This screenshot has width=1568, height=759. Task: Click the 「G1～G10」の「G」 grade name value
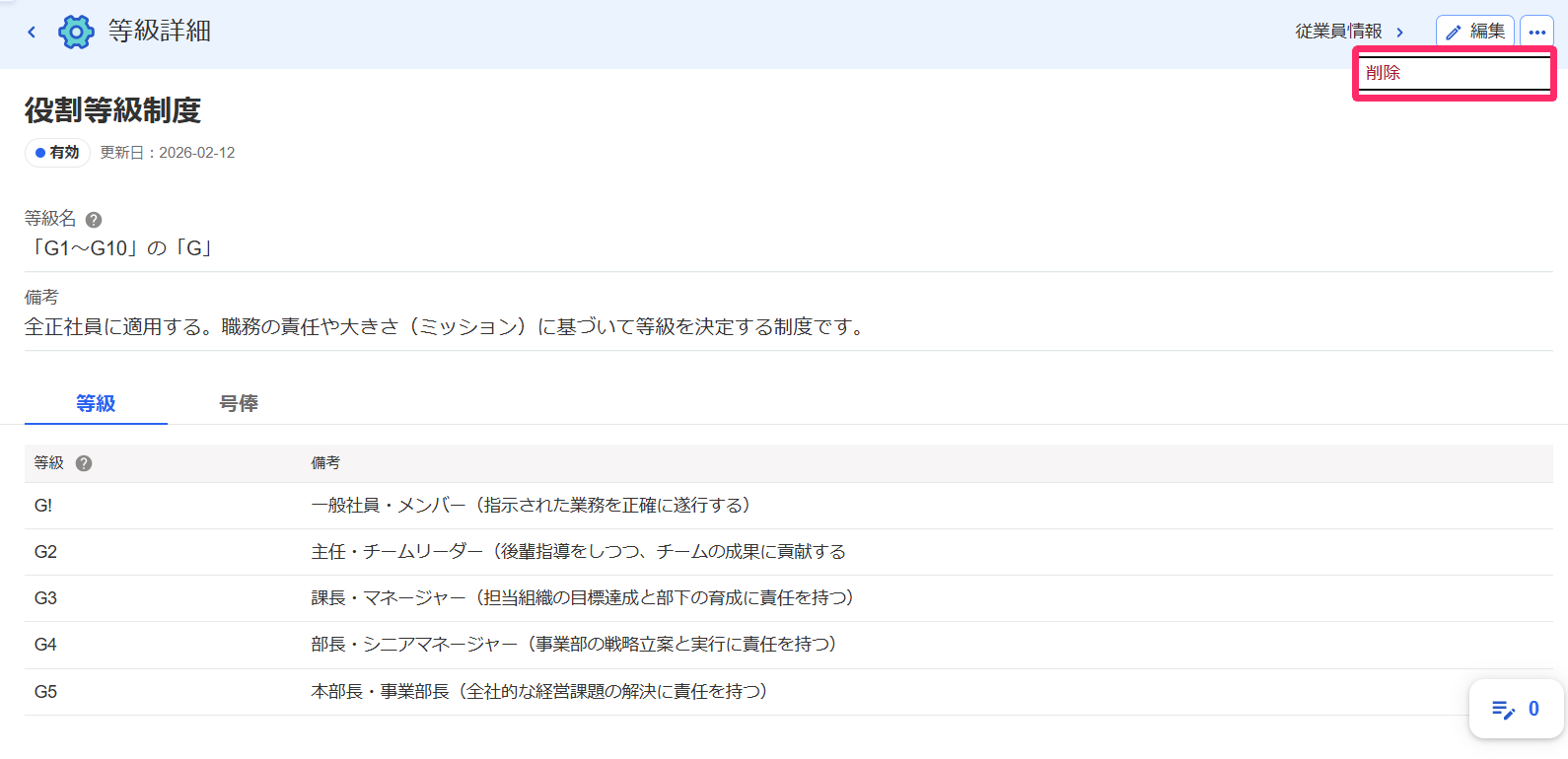click(x=121, y=248)
